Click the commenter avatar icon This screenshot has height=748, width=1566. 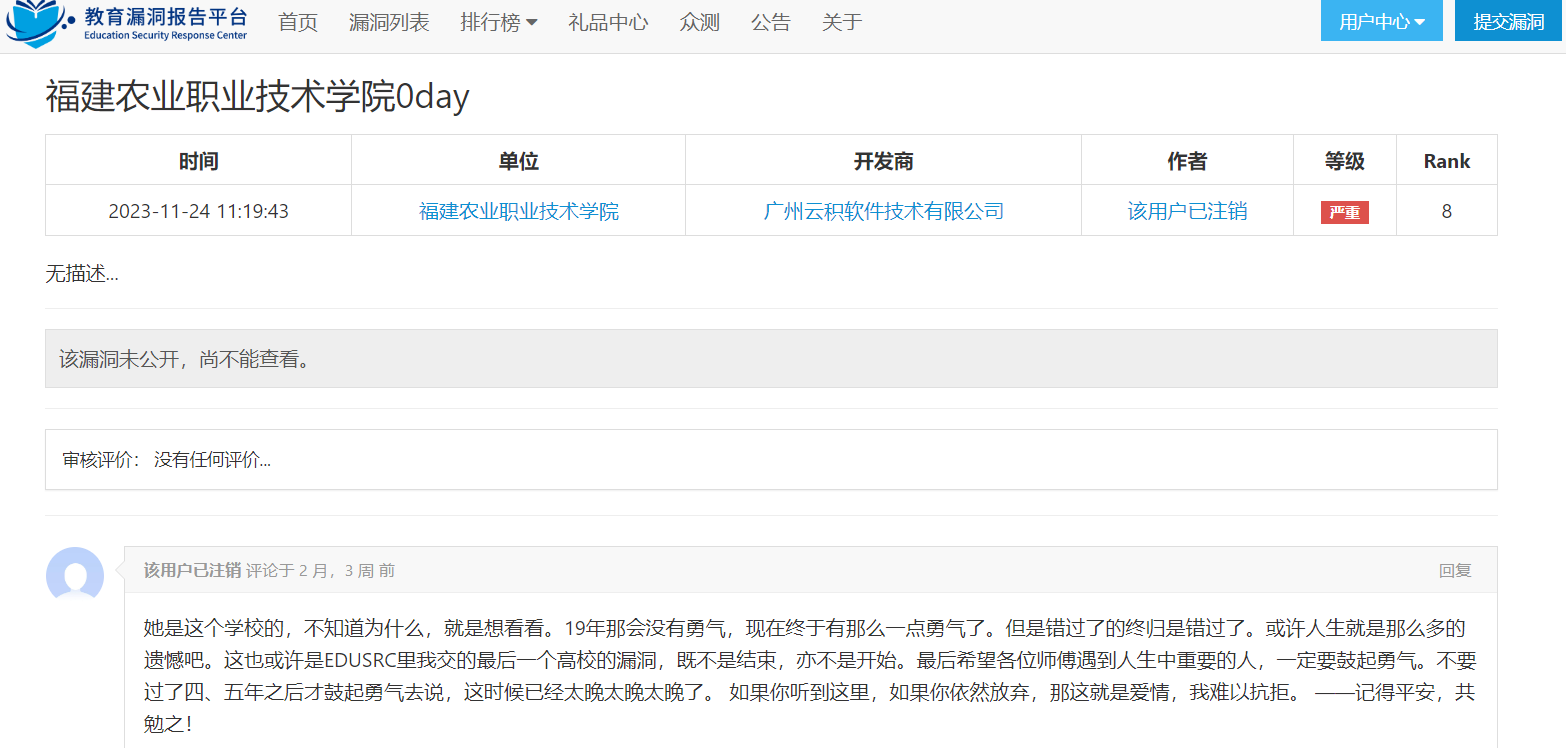tap(75, 576)
